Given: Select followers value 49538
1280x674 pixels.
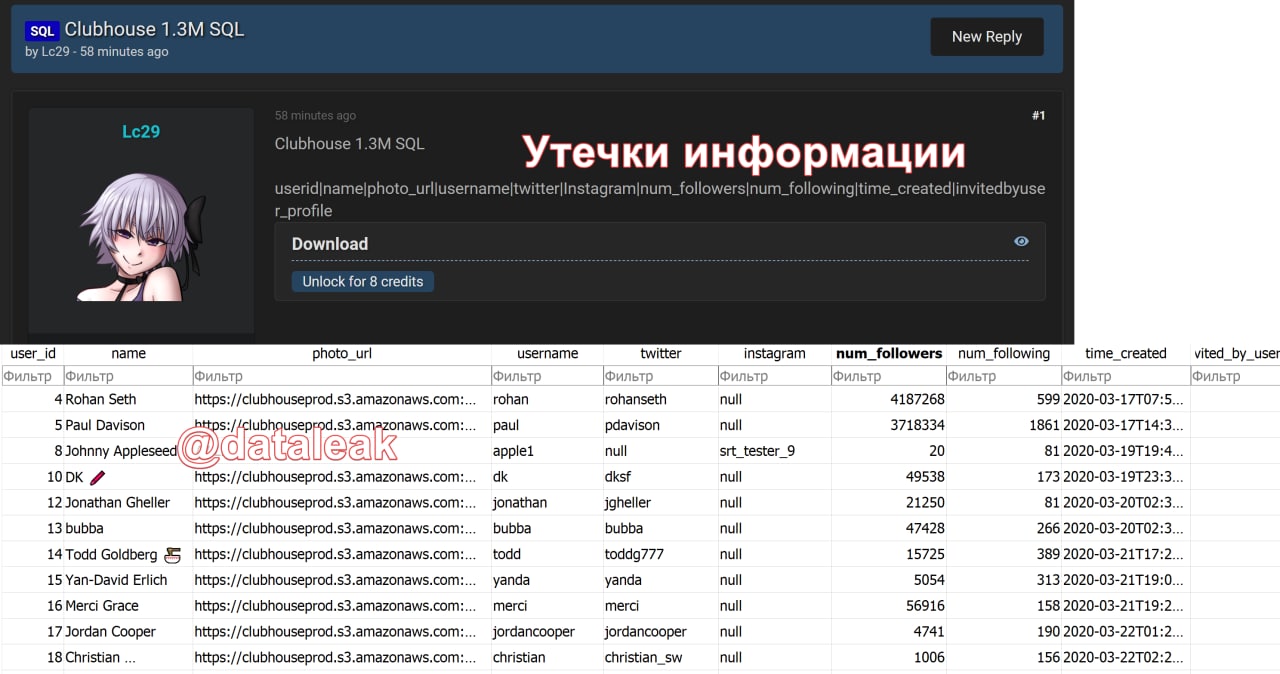Looking at the screenshot, I should 889,477.
